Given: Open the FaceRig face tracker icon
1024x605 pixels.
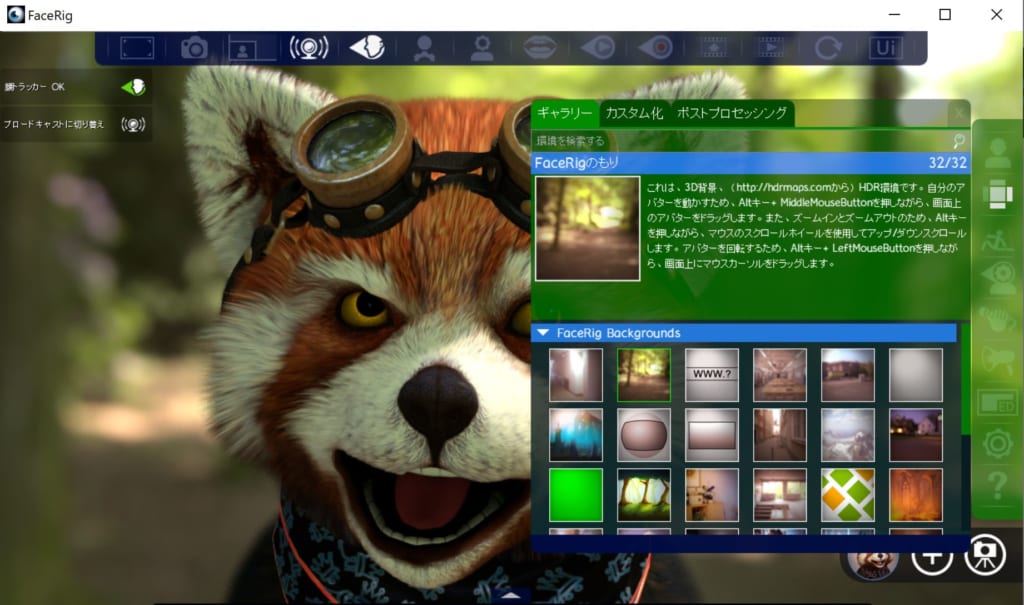Looking at the screenshot, I should coord(366,46).
